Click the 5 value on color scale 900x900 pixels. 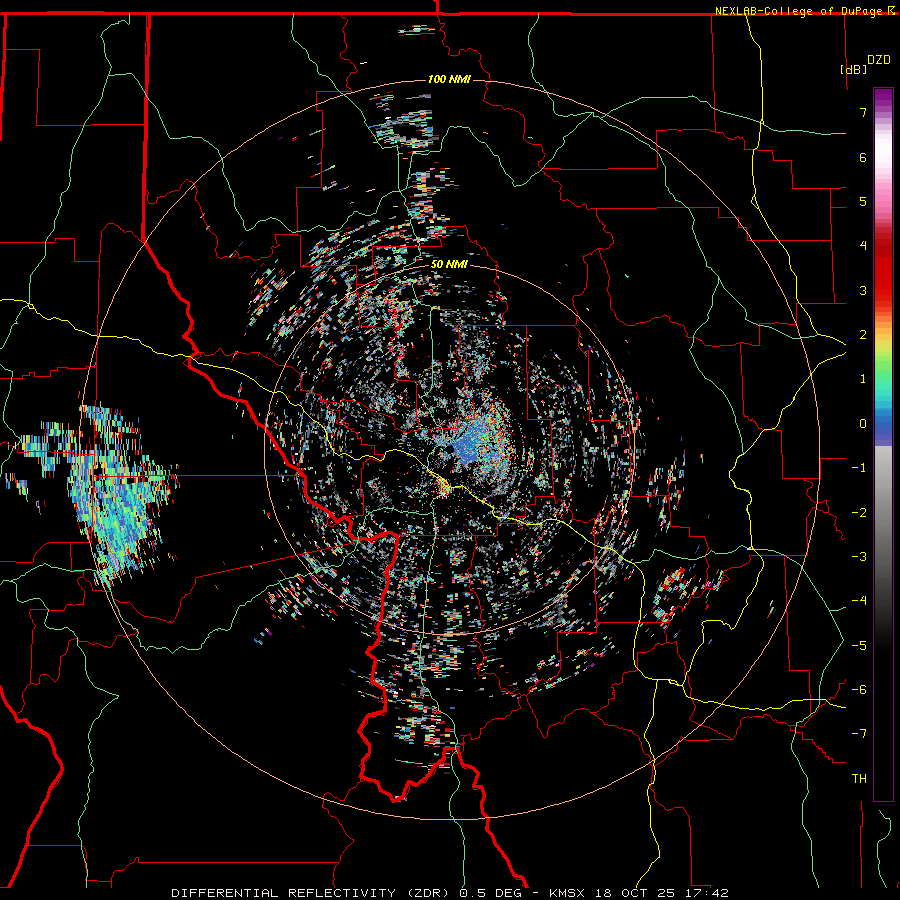[x=863, y=201]
